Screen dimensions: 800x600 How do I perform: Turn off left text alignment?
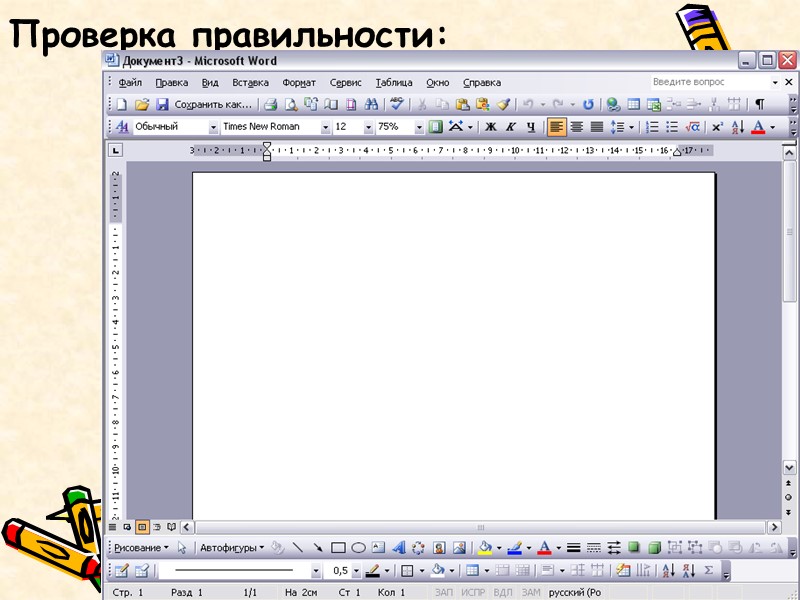pyautogui.click(x=557, y=127)
